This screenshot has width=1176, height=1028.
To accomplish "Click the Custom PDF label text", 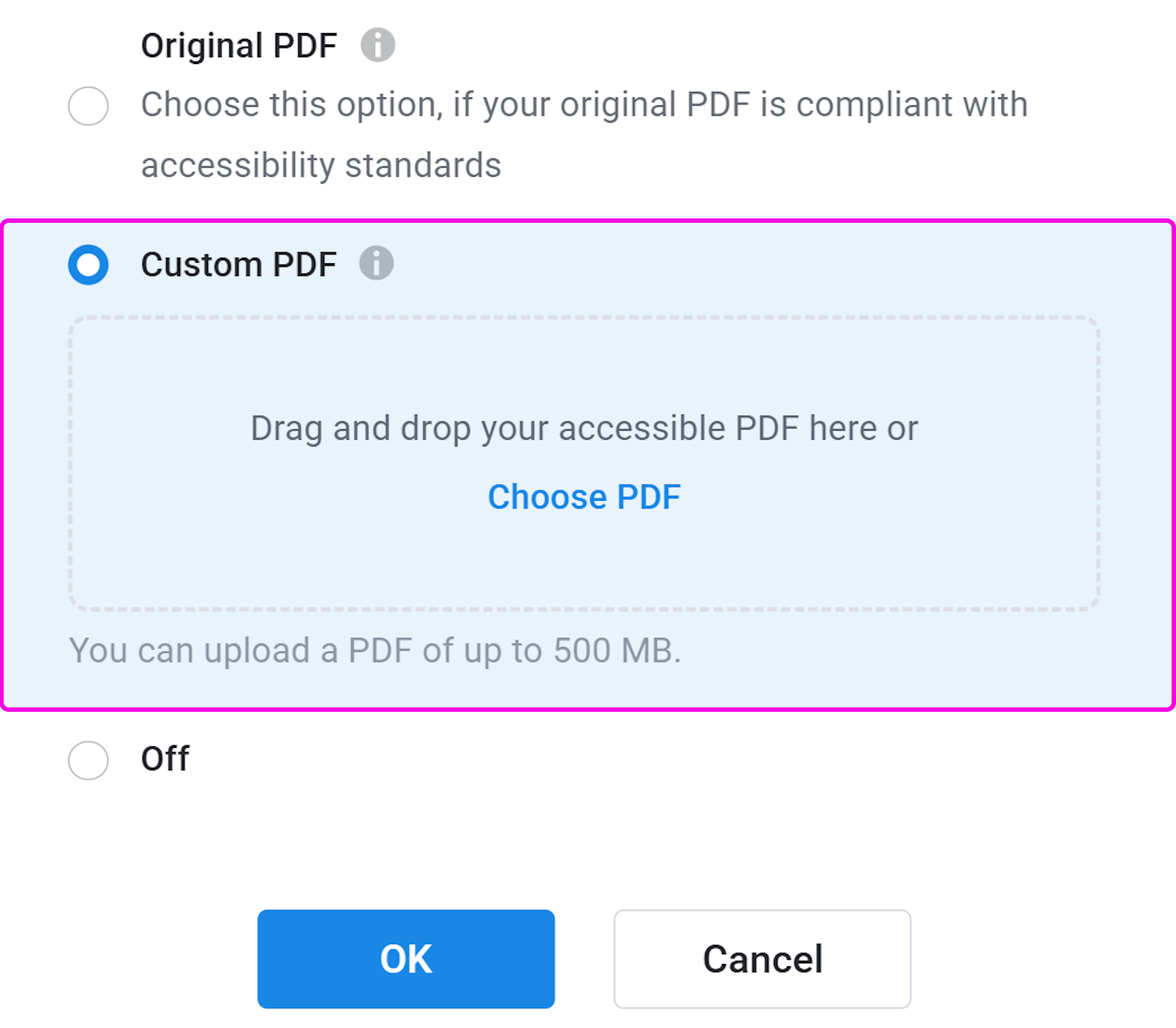I will [x=239, y=265].
